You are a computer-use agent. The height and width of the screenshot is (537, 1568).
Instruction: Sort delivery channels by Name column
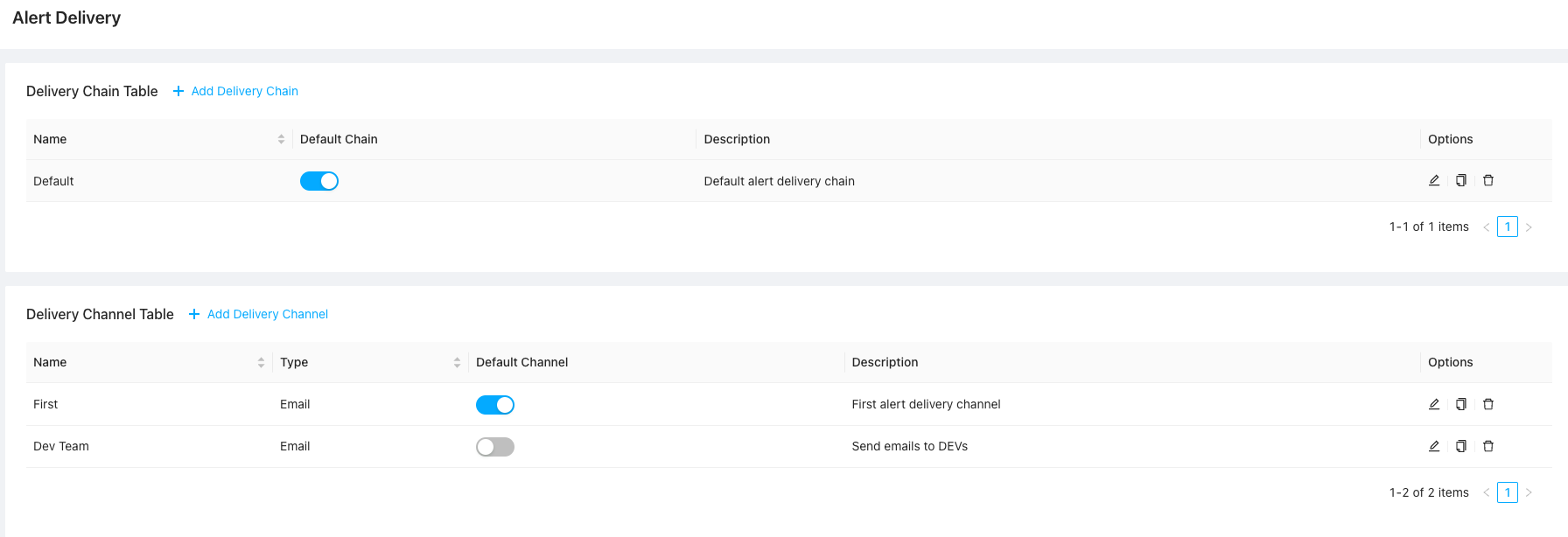pyautogui.click(x=261, y=362)
